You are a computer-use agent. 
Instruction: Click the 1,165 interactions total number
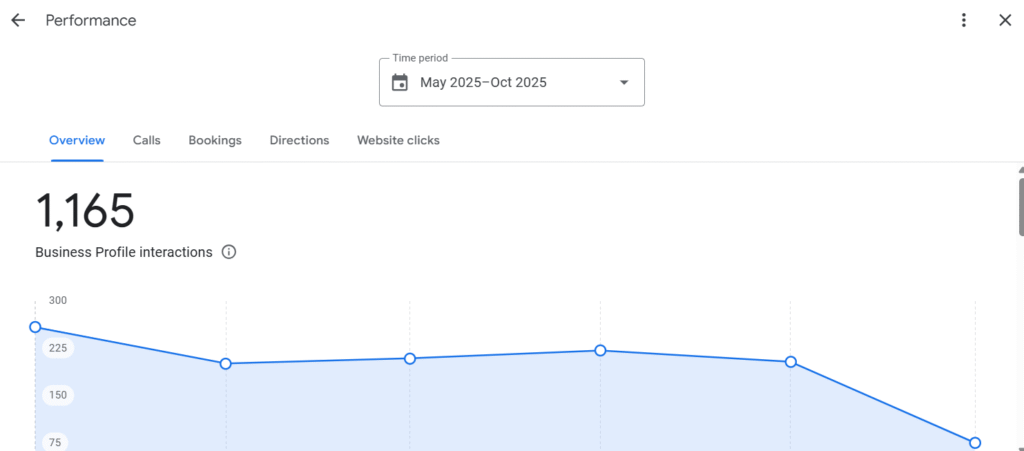coord(85,211)
